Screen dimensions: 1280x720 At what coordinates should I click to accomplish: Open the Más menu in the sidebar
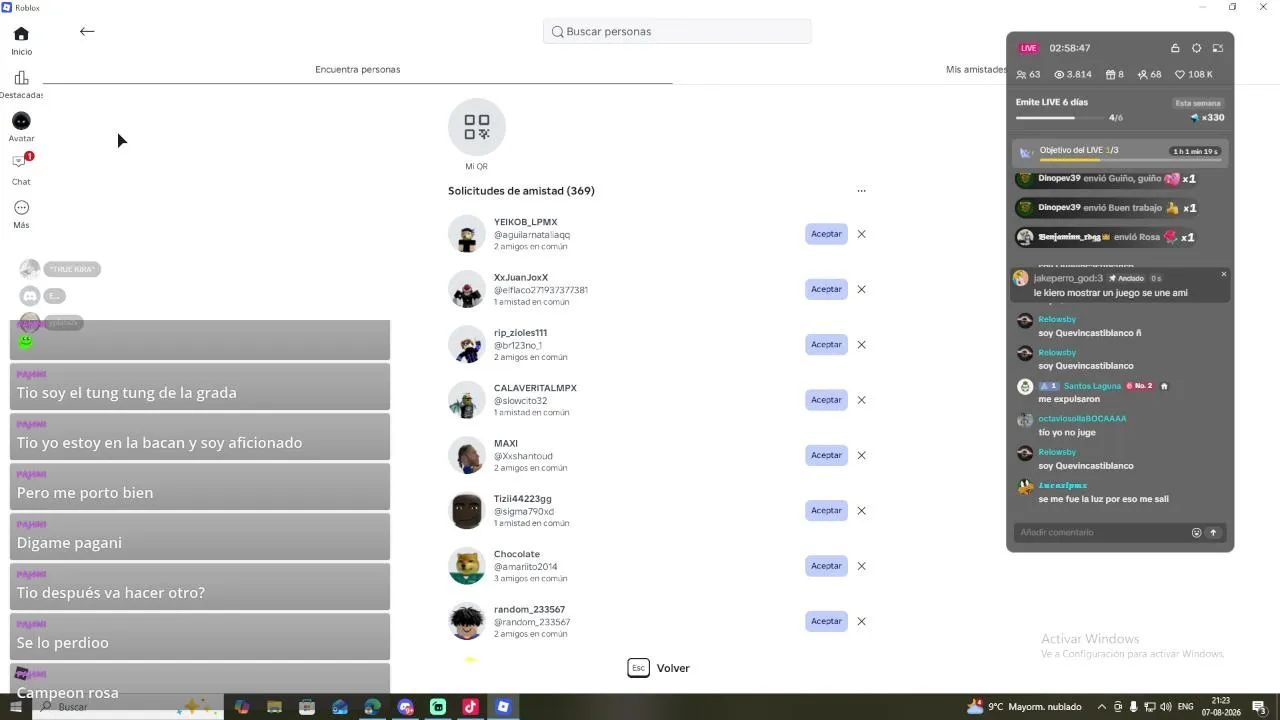(x=21, y=213)
